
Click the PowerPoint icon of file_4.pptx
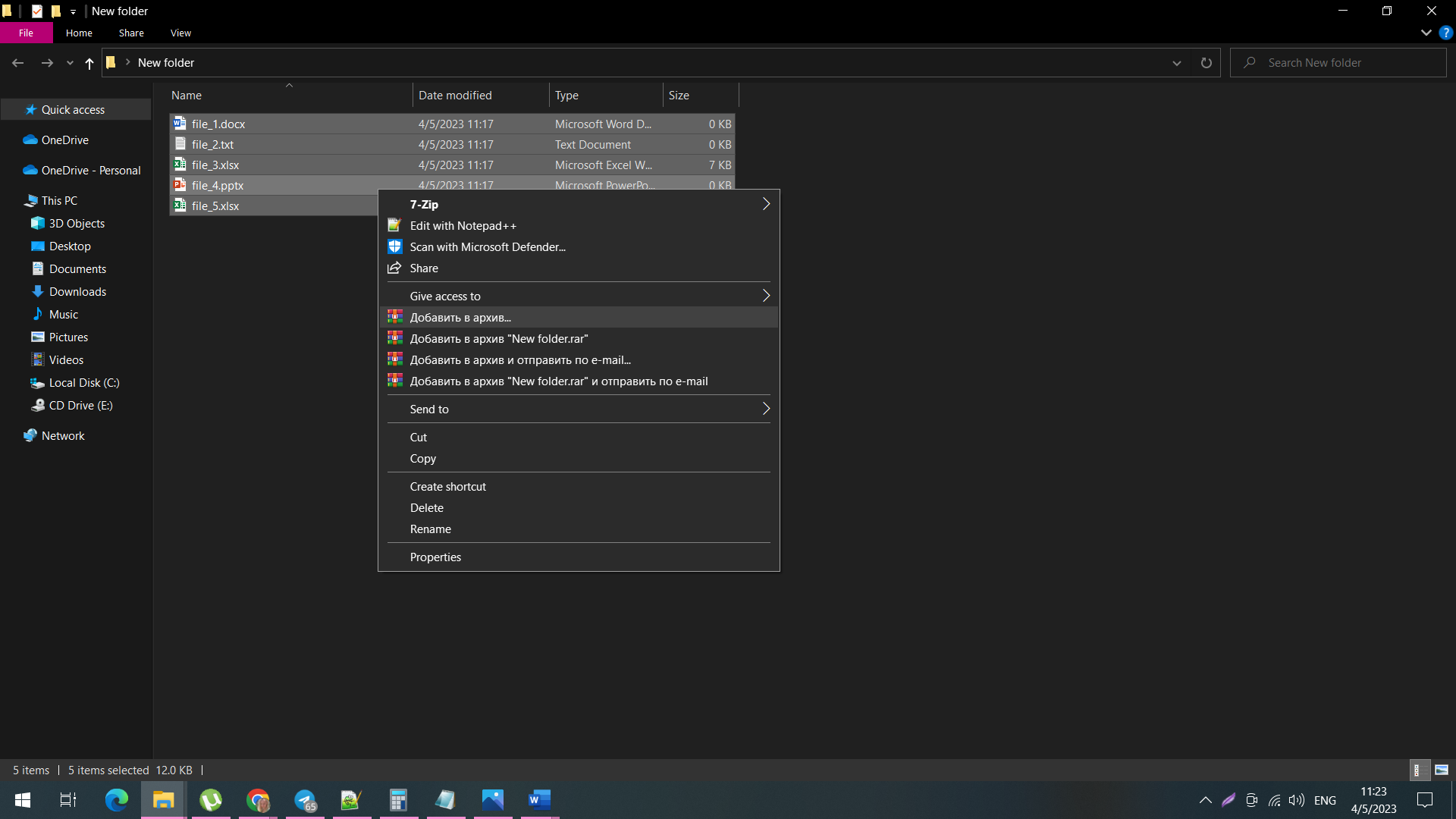point(180,184)
